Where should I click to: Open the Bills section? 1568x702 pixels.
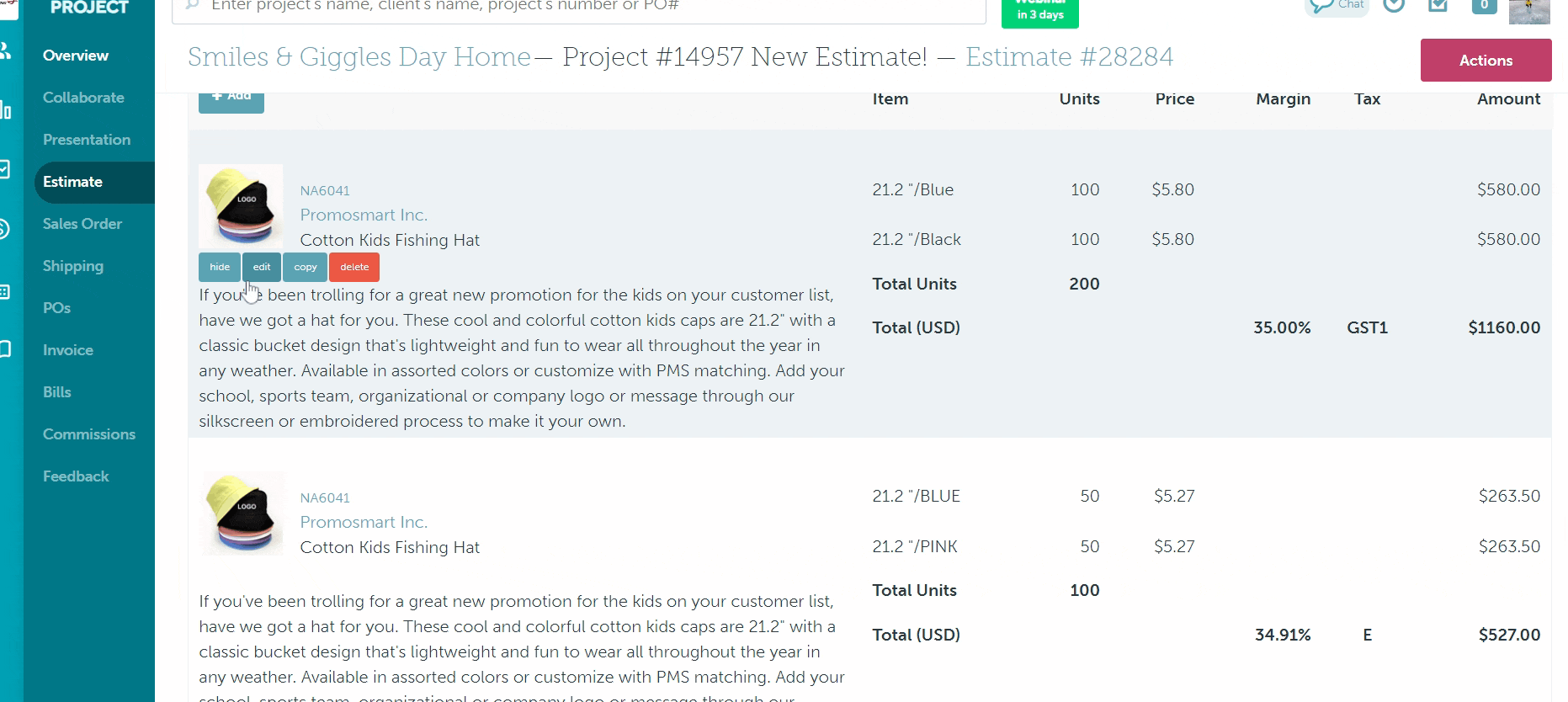pyautogui.click(x=57, y=392)
